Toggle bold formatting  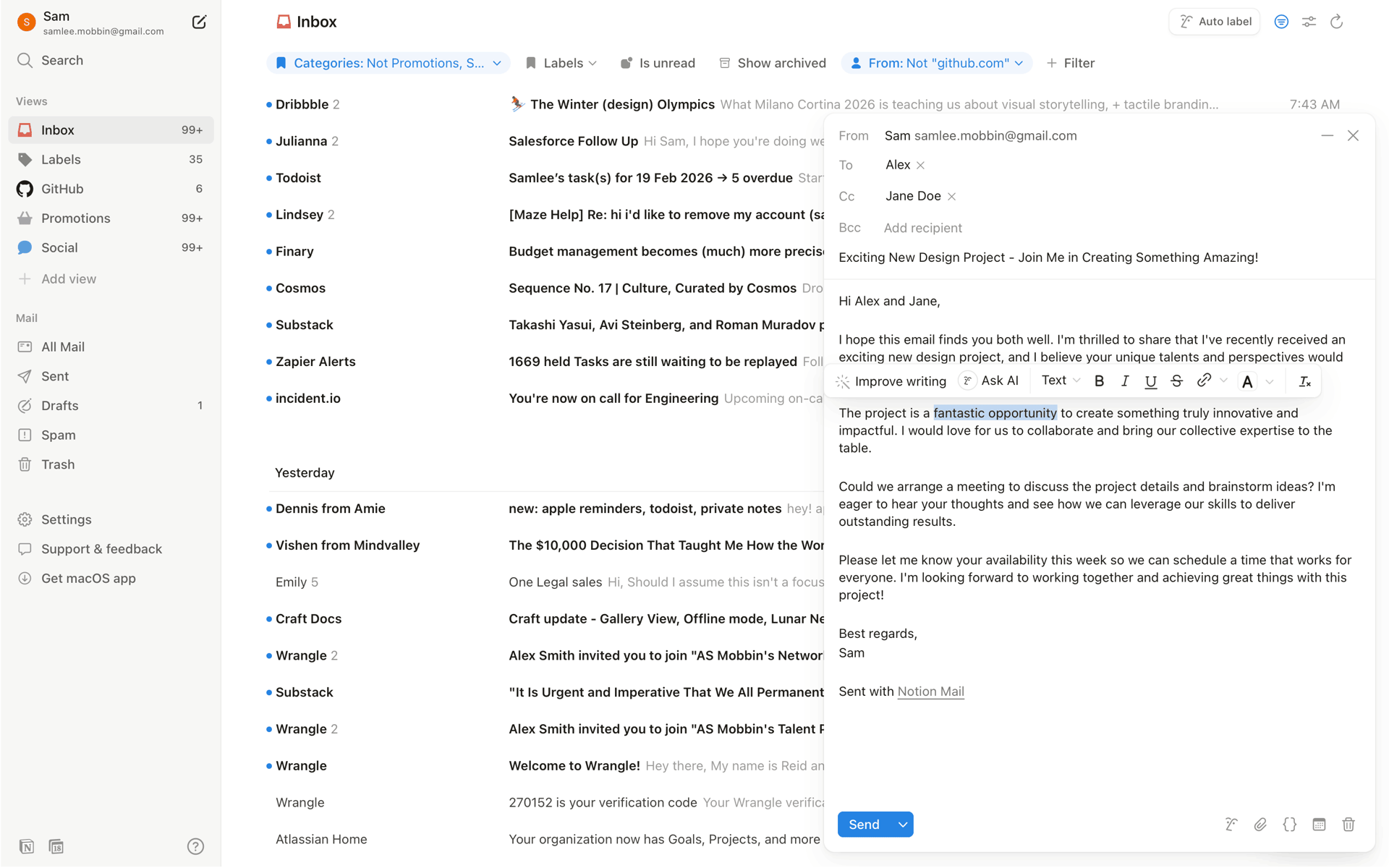click(x=1099, y=381)
